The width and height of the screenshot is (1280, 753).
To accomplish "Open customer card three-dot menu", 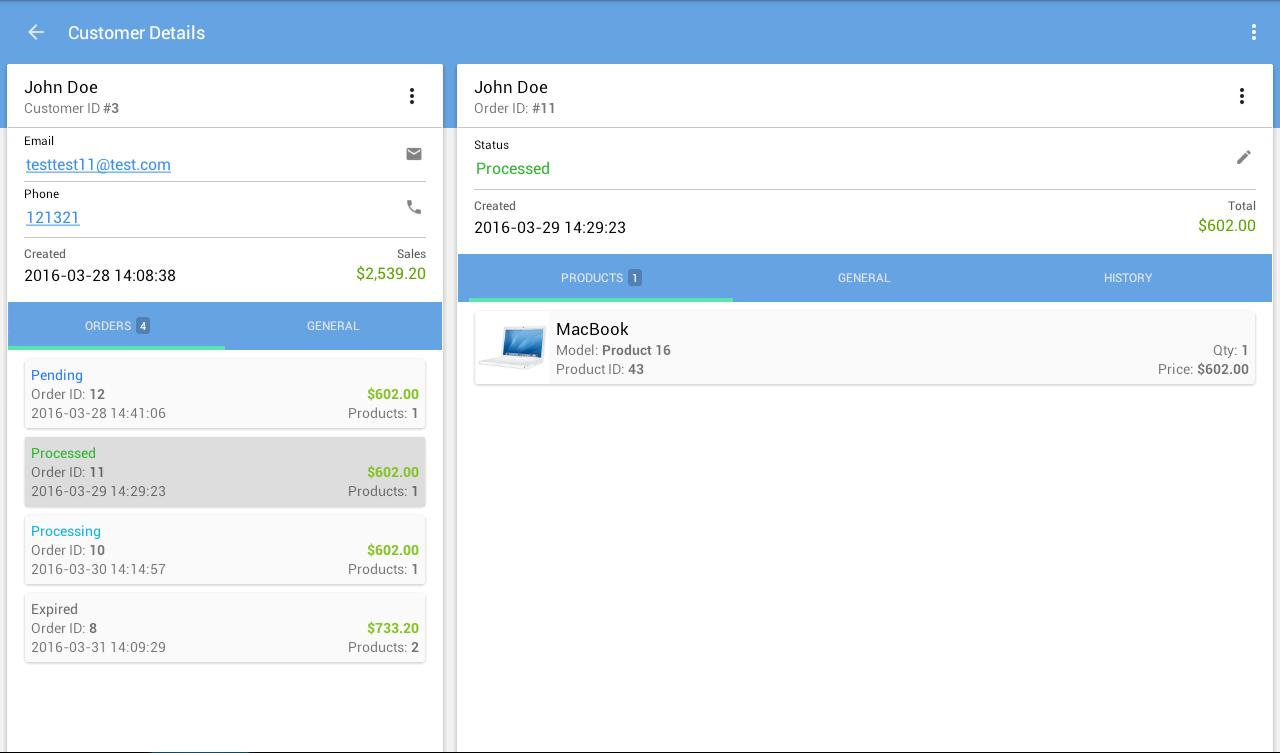I will (x=412, y=96).
